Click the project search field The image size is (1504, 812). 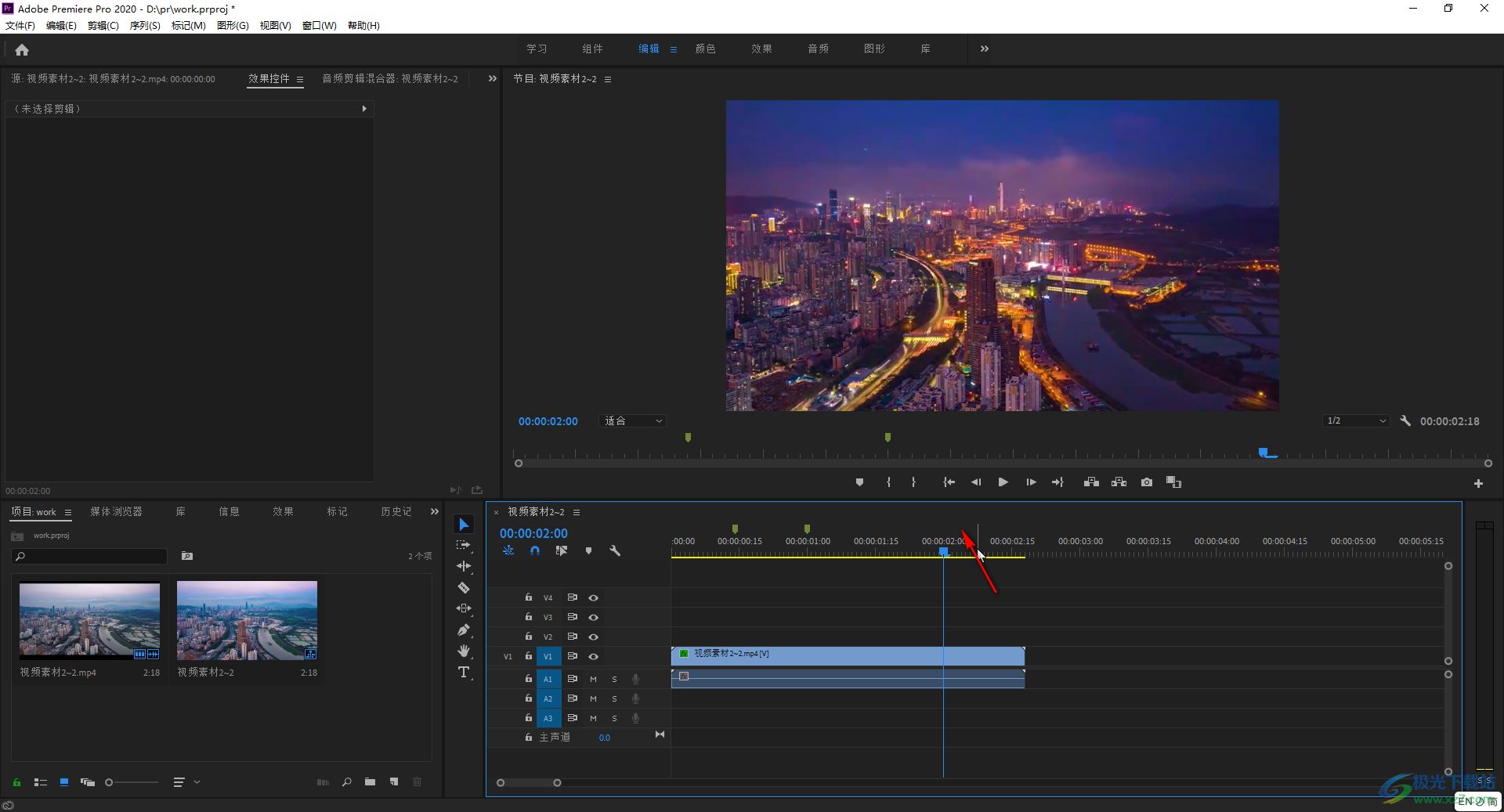click(90, 556)
